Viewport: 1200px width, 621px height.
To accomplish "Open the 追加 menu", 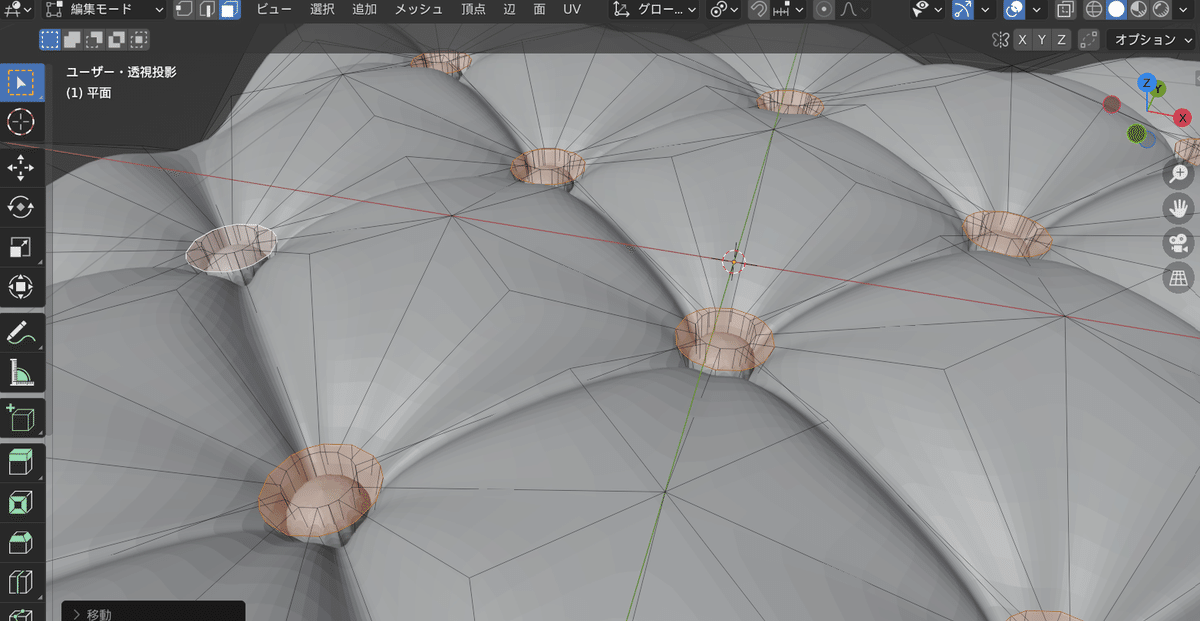I will coord(365,10).
